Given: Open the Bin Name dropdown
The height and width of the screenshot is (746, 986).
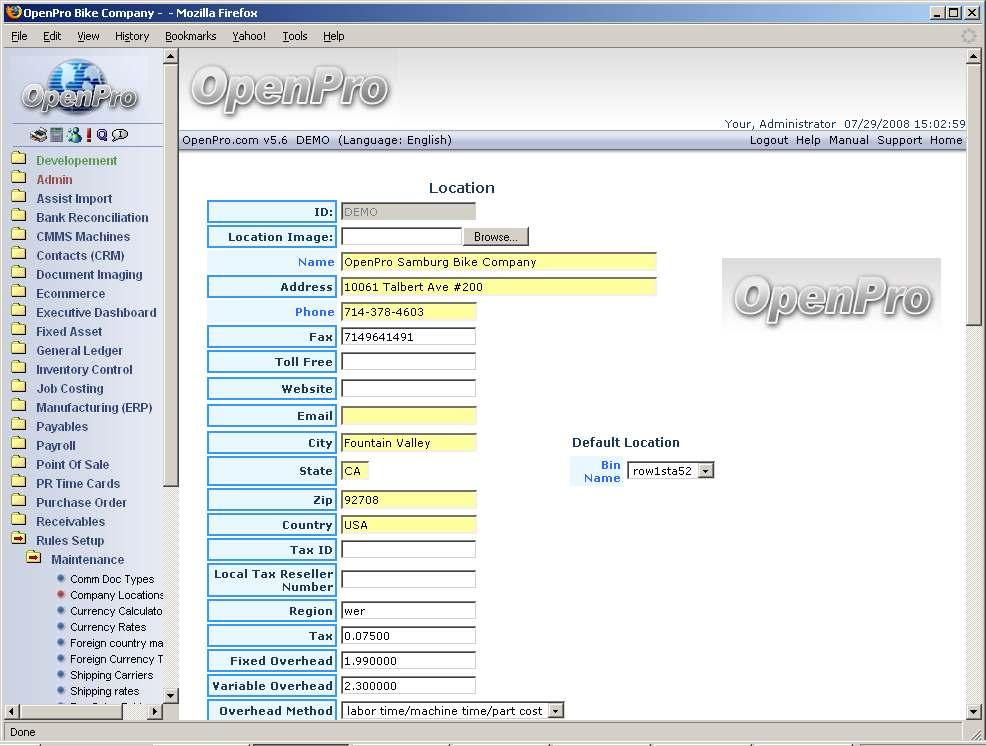Looking at the screenshot, I should point(705,471).
